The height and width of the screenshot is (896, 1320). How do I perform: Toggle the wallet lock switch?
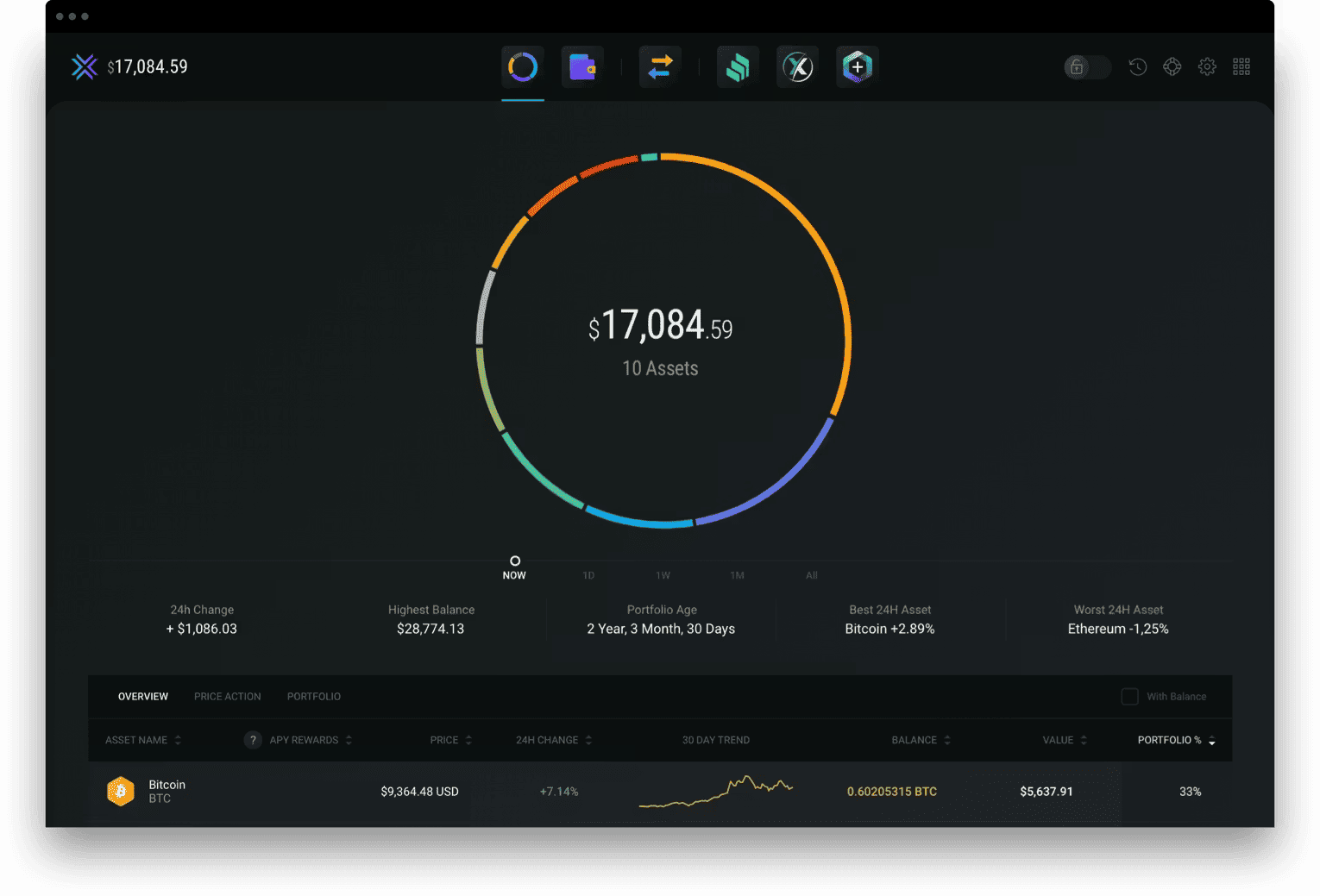[1086, 66]
